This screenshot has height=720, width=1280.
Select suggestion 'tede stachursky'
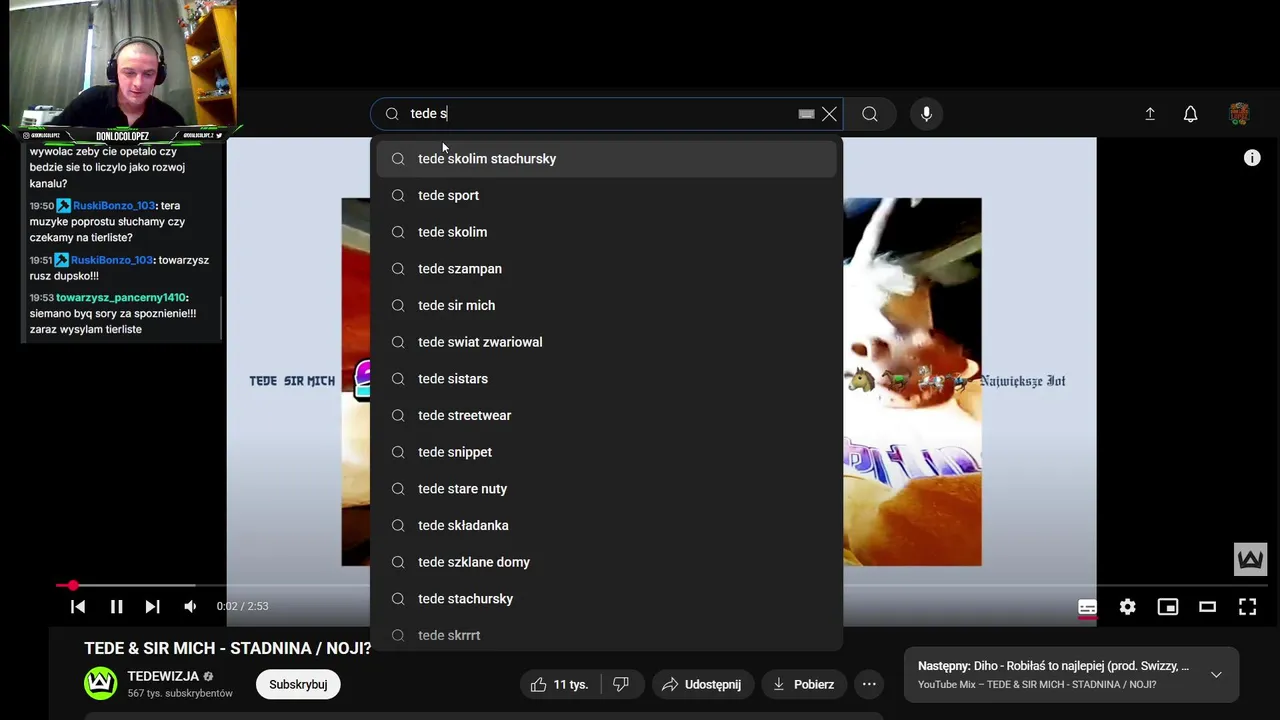[606, 599]
